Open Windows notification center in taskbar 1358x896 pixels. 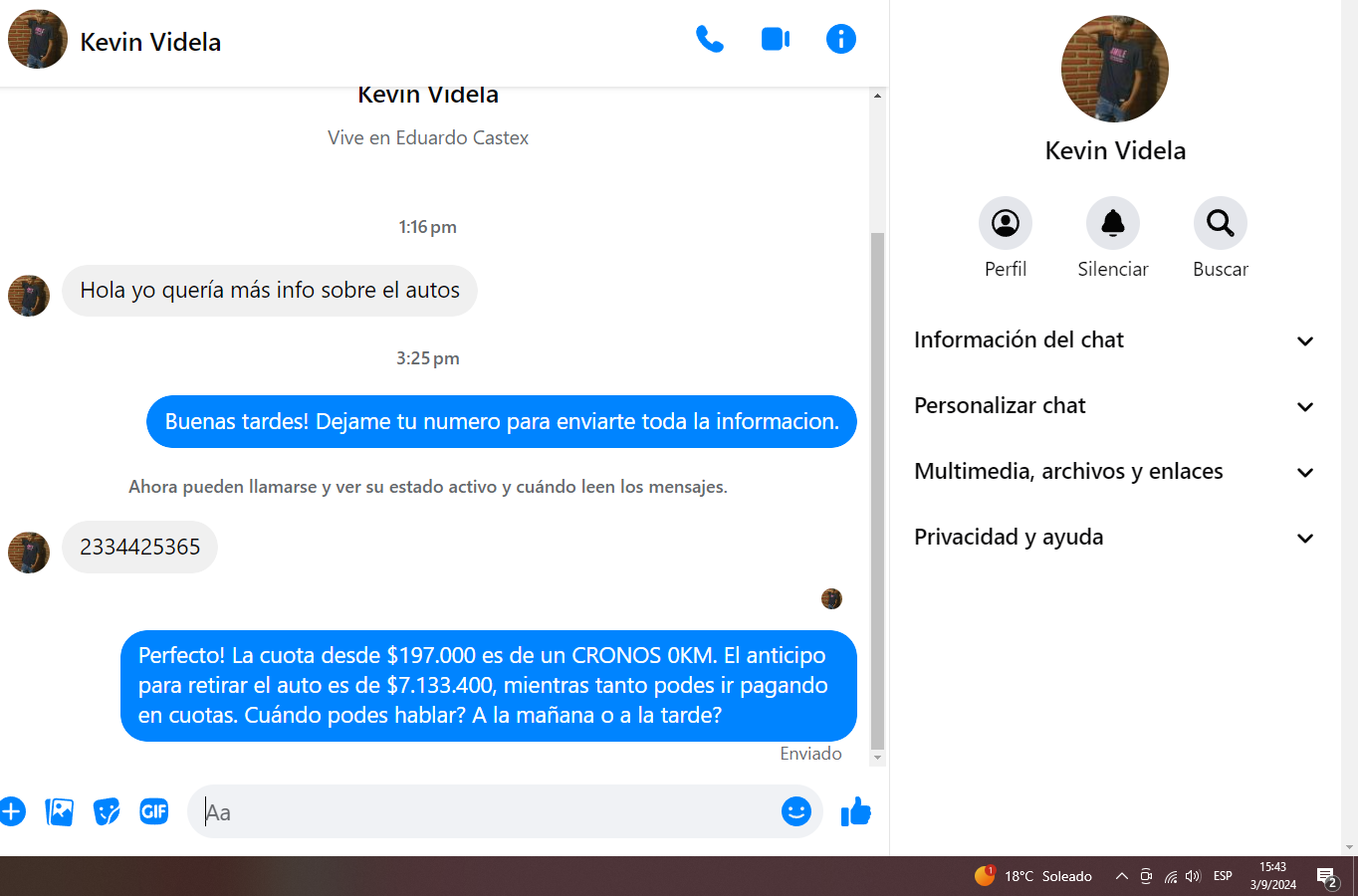pyautogui.click(x=1327, y=877)
